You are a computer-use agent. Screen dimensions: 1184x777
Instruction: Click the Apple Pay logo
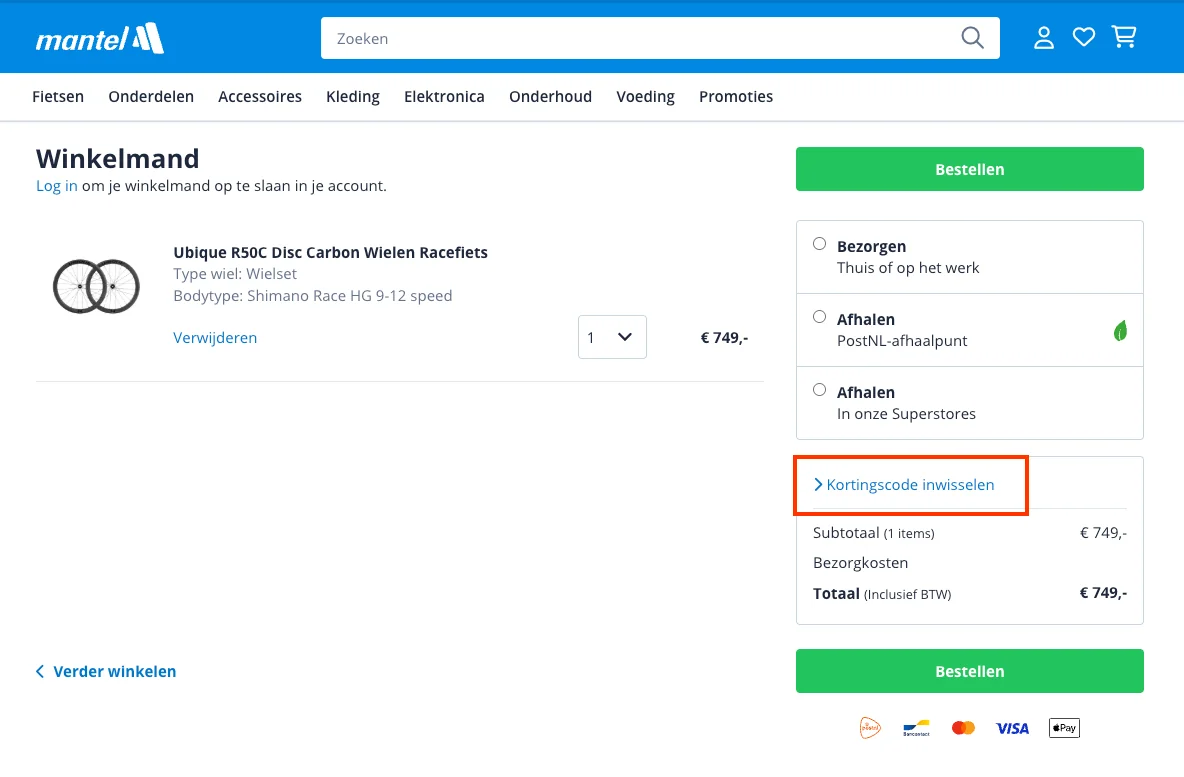[1064, 728]
